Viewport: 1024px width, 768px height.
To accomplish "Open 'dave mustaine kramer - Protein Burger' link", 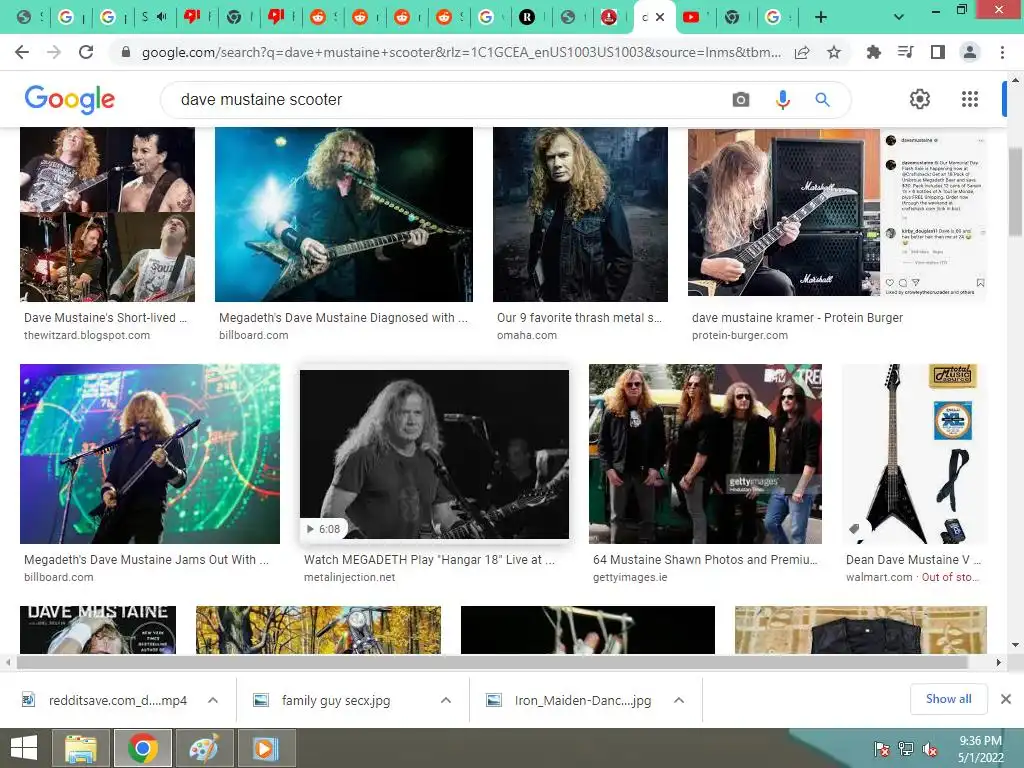I will pos(797,317).
